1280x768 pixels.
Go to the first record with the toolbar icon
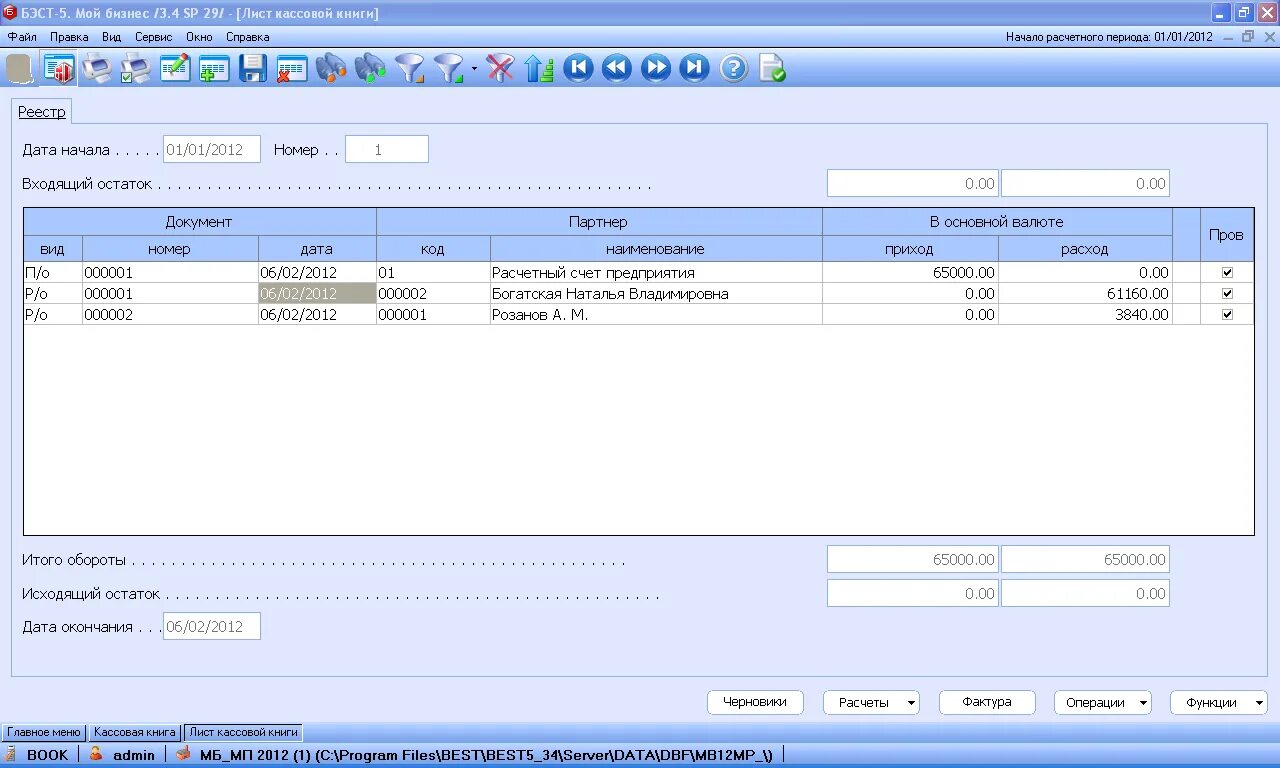click(578, 69)
